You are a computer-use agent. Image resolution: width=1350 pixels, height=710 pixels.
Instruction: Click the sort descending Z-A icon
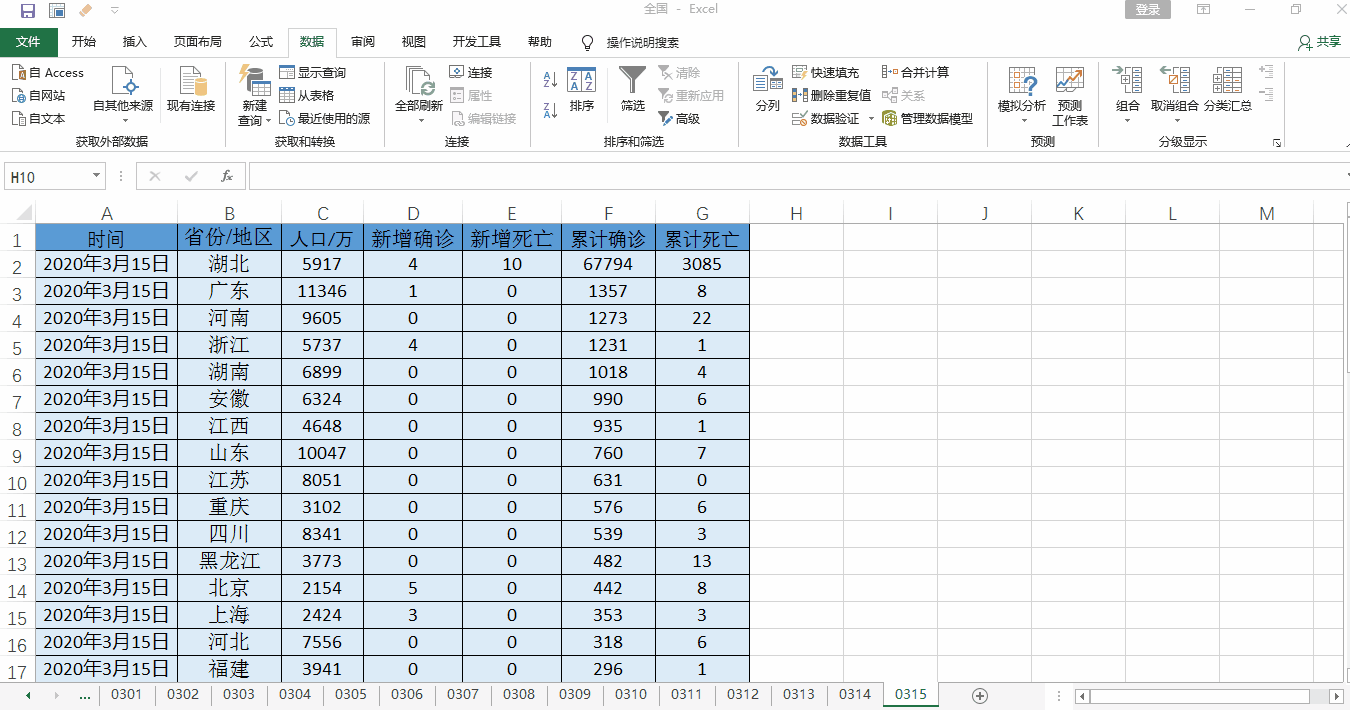point(549,110)
